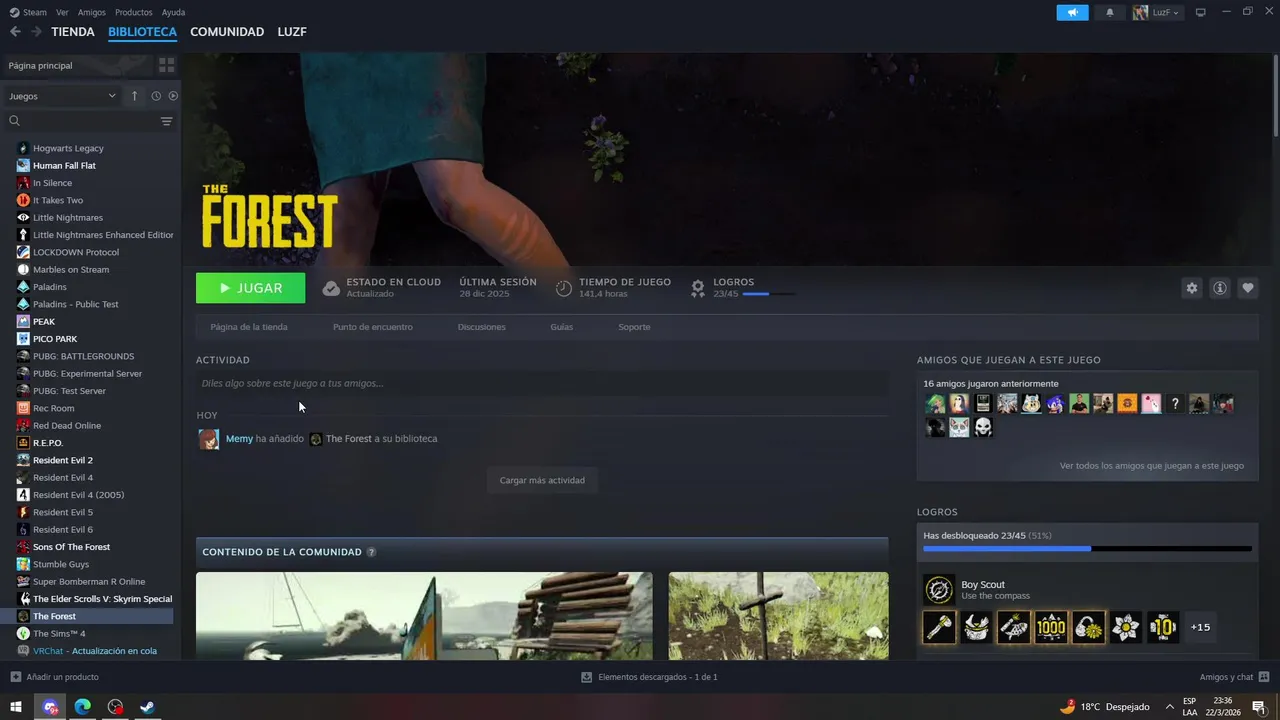
Task: Click the library search field
Action: pos(80,121)
